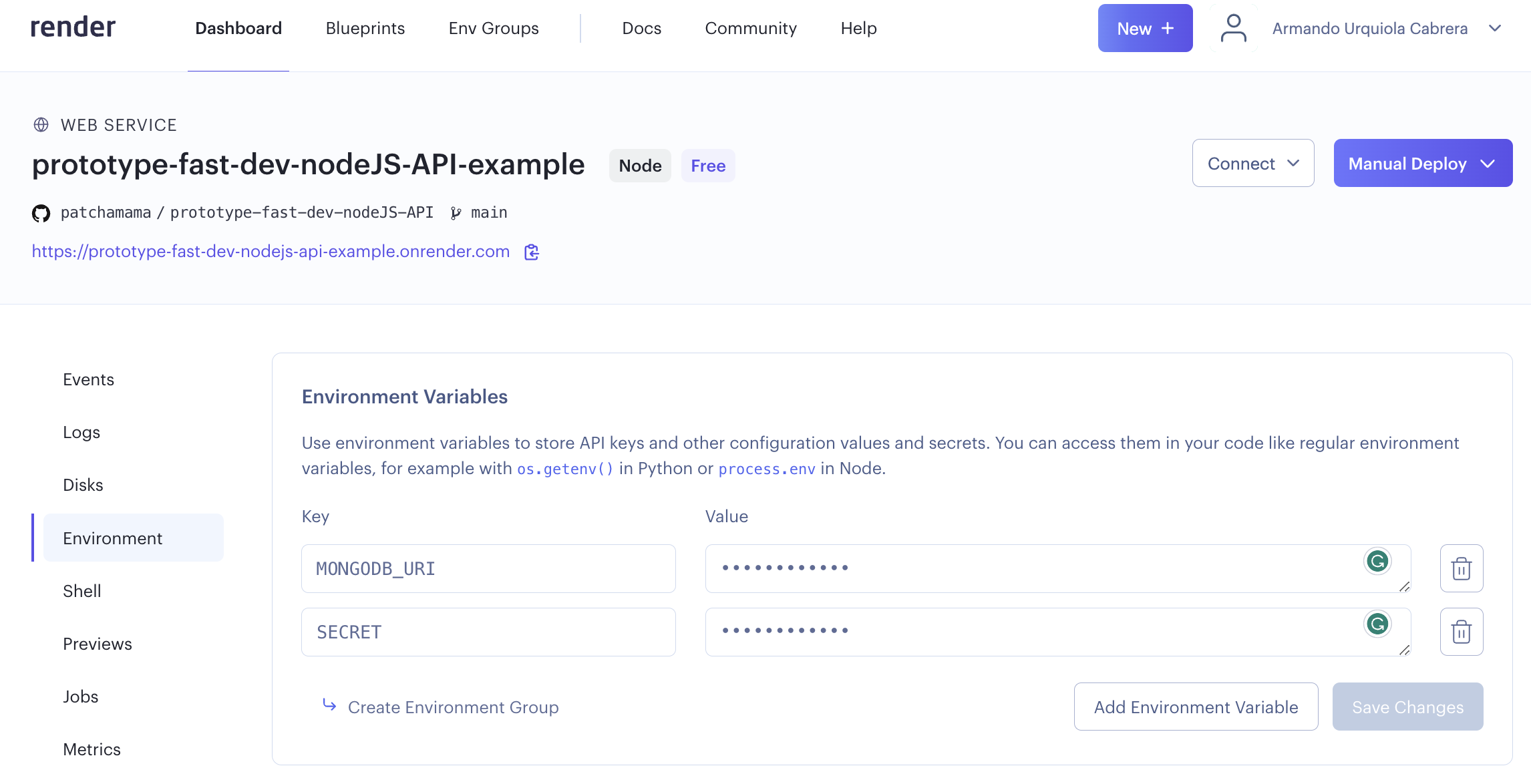Expand the Connect dropdown button
Viewport: 1531px width, 784px height.
coord(1253,163)
